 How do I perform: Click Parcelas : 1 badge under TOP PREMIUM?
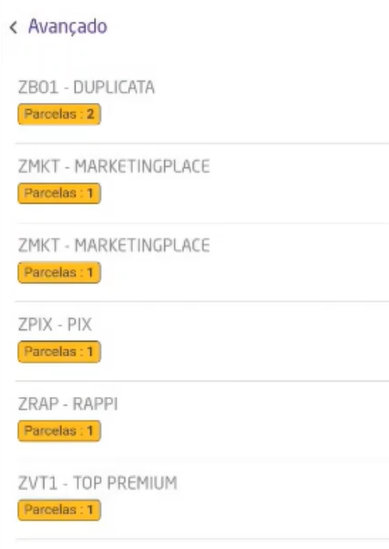click(x=59, y=510)
